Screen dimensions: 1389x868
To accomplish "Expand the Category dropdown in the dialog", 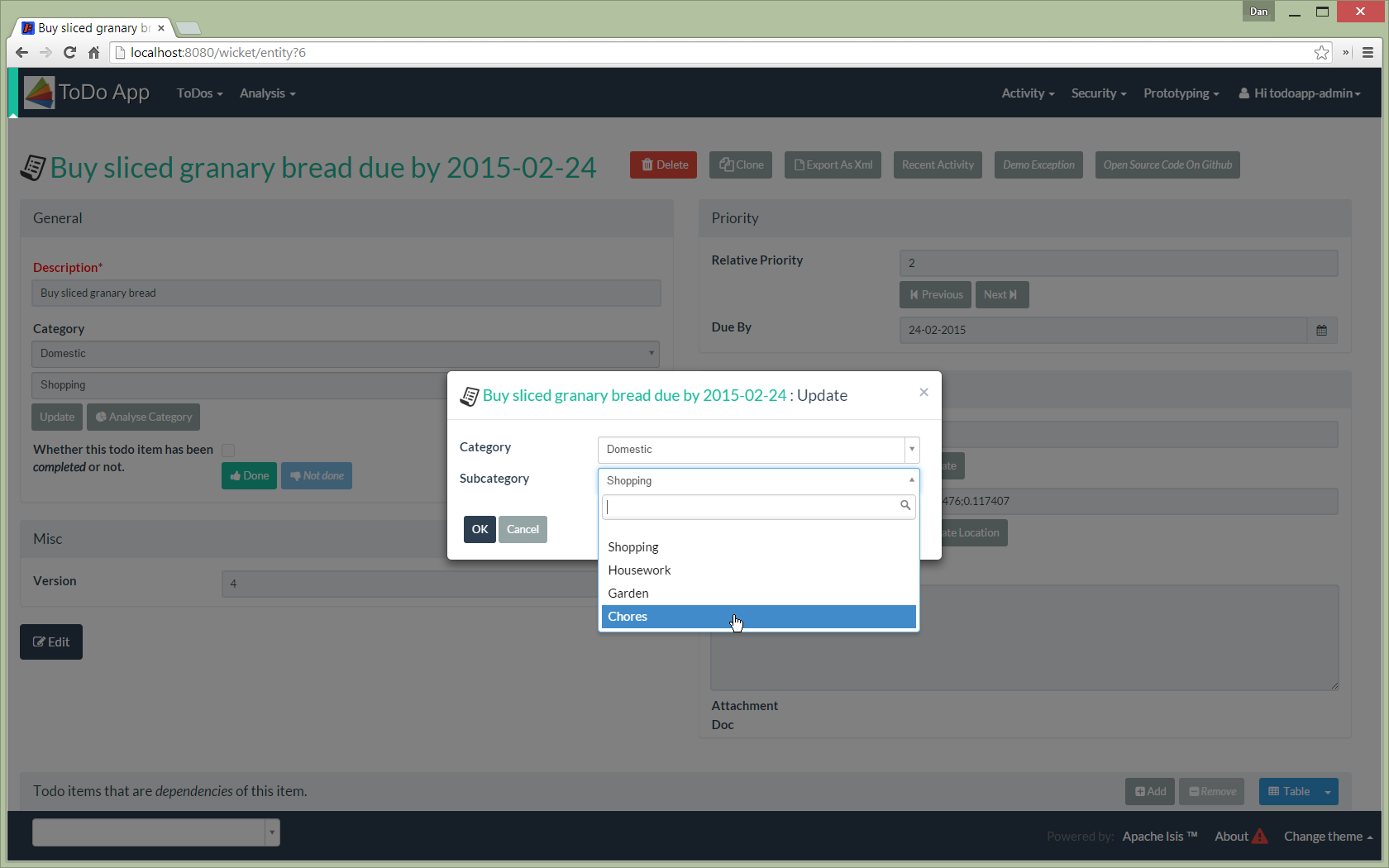I will 911,450.
